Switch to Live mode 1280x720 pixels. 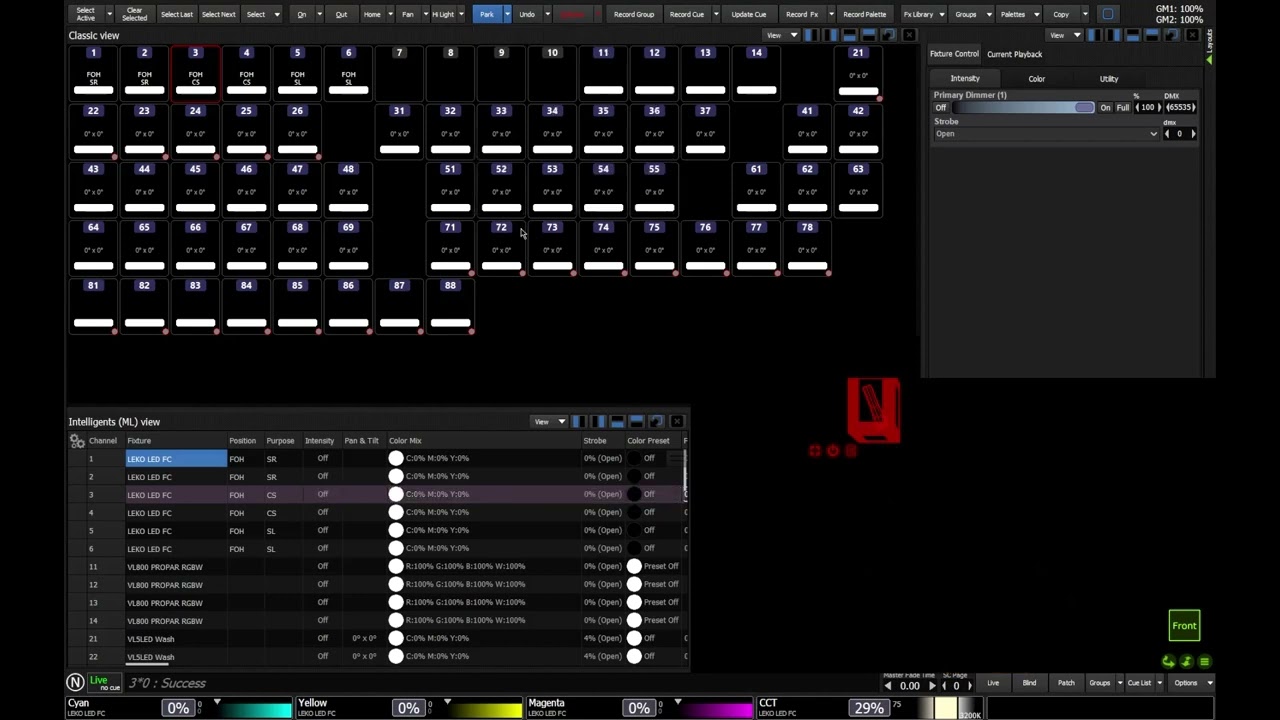(993, 683)
